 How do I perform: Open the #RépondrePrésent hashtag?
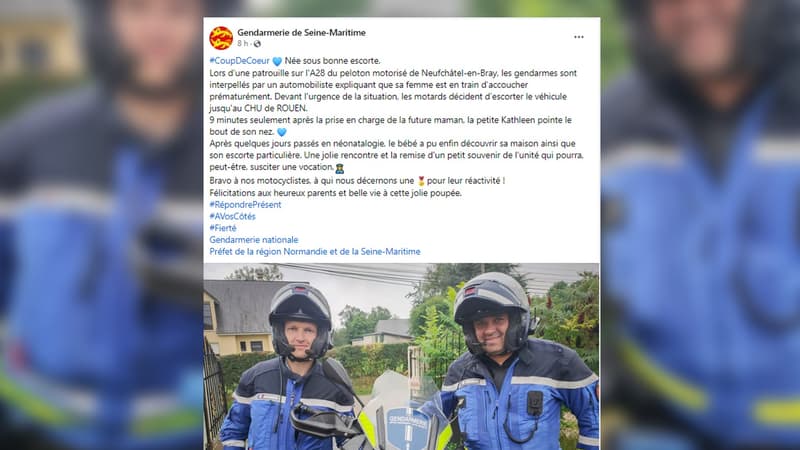tap(245, 205)
